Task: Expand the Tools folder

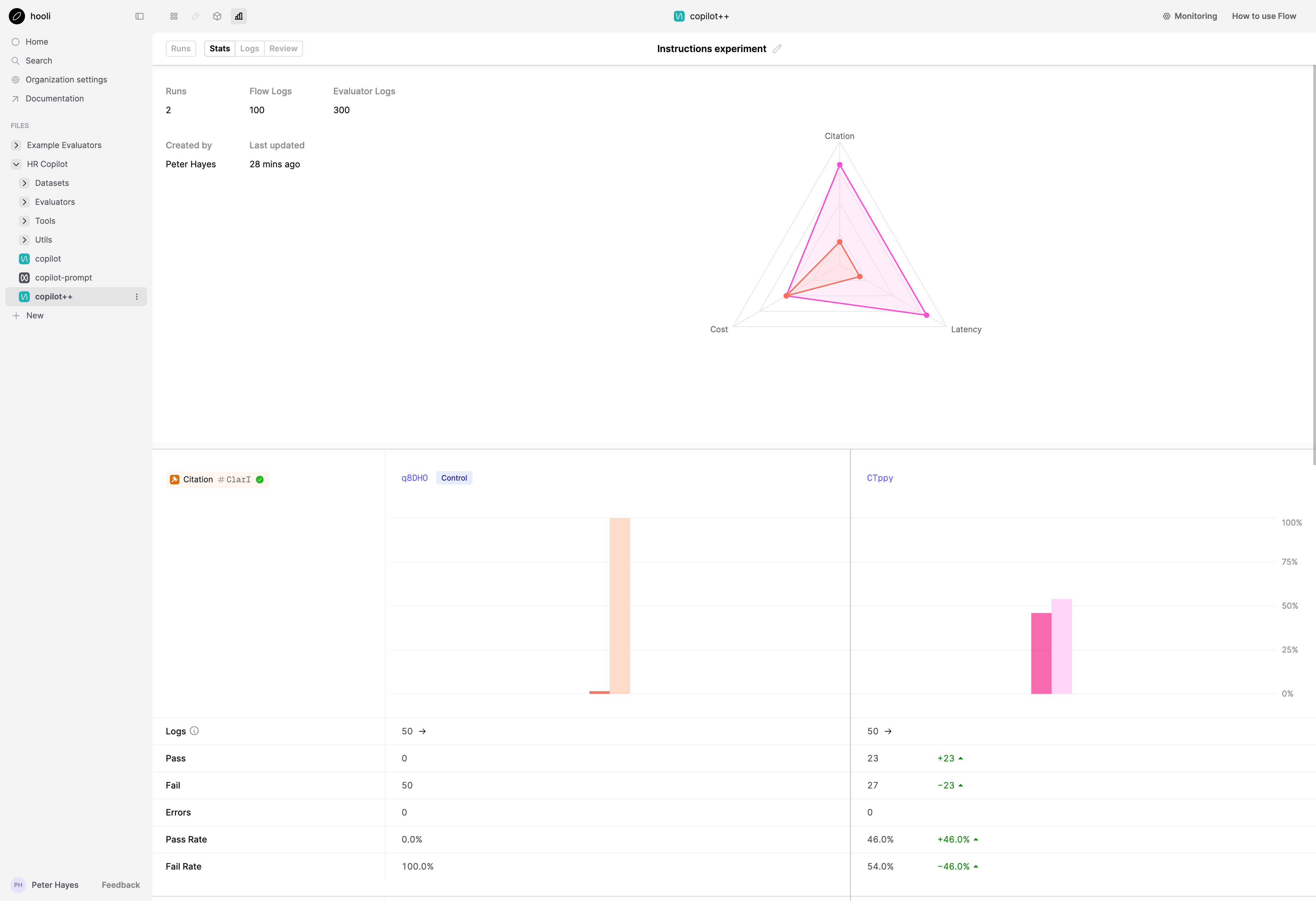Action: click(x=24, y=221)
